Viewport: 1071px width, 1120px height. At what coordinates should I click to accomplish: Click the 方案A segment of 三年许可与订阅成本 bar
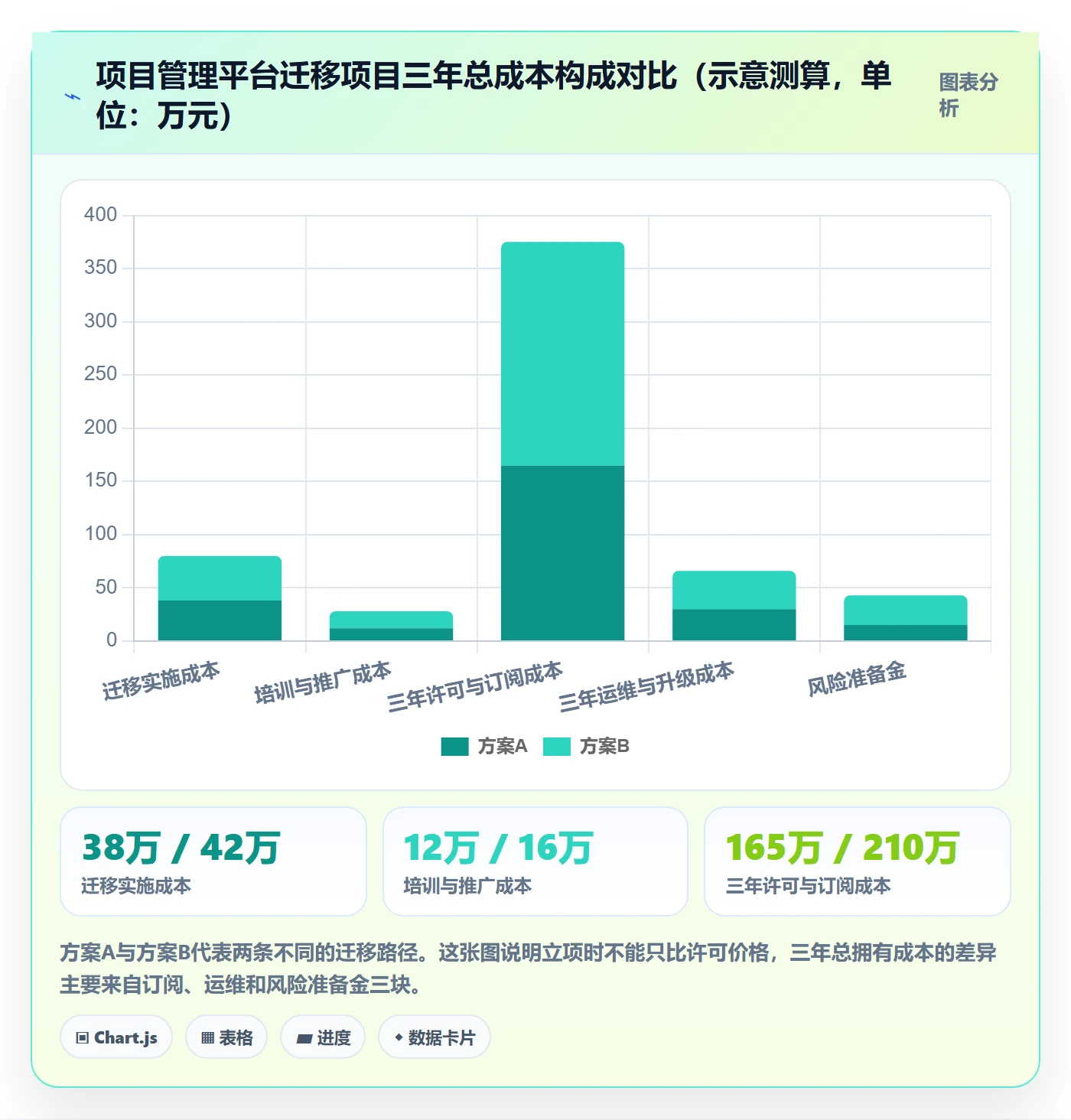coord(563,553)
